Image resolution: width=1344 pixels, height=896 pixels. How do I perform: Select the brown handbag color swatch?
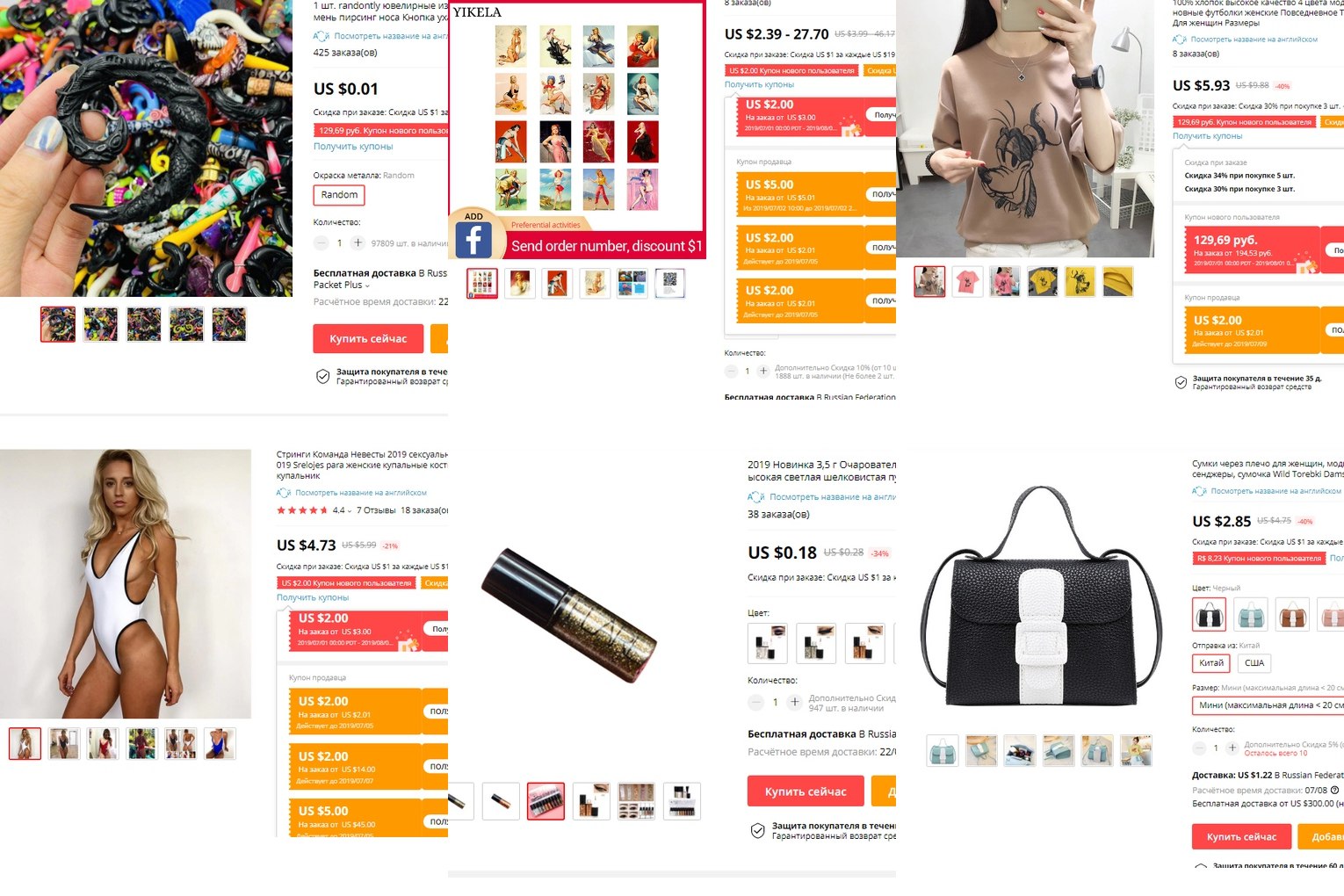tap(1293, 614)
